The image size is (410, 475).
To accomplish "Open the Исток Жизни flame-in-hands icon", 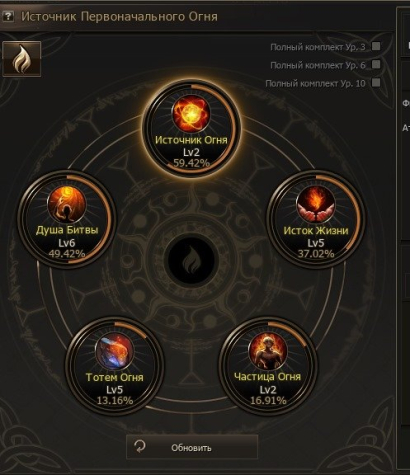I will tap(316, 204).
